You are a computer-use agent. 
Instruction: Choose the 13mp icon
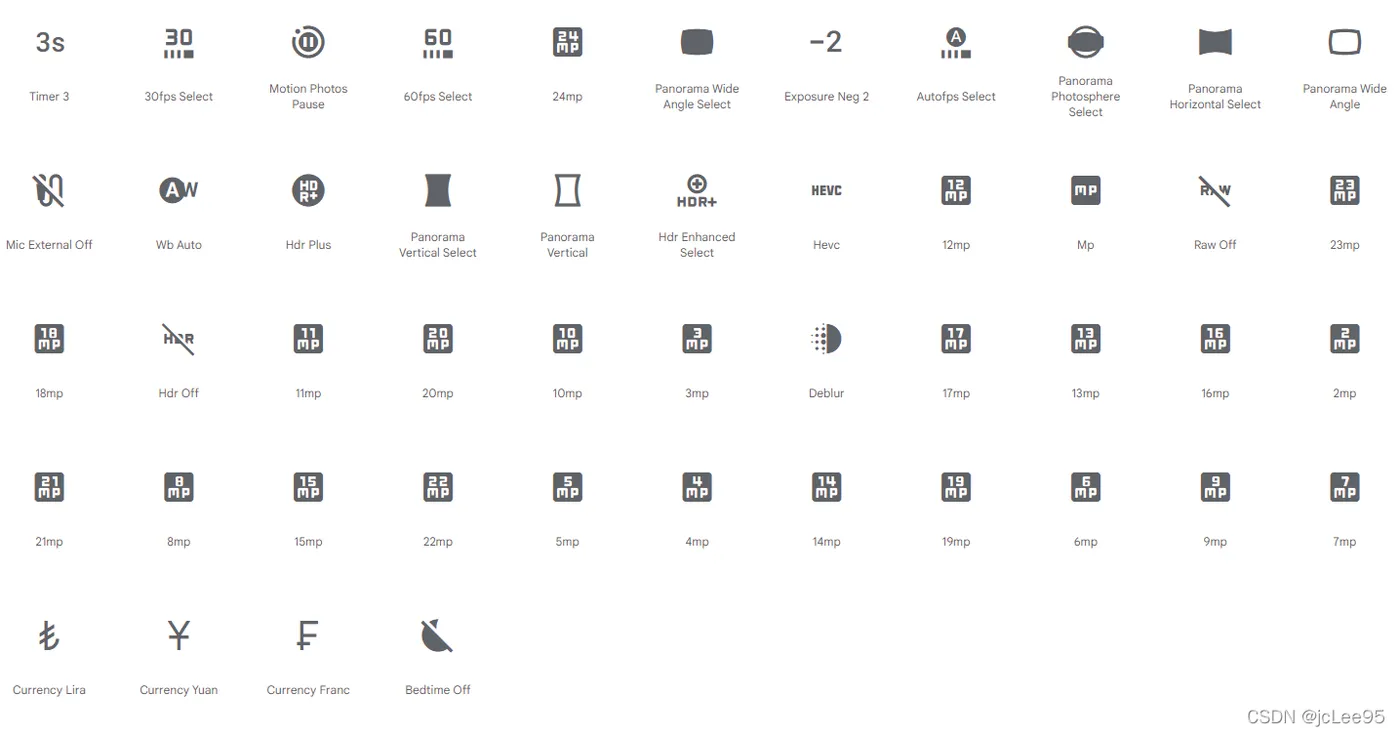pyautogui.click(x=1085, y=339)
